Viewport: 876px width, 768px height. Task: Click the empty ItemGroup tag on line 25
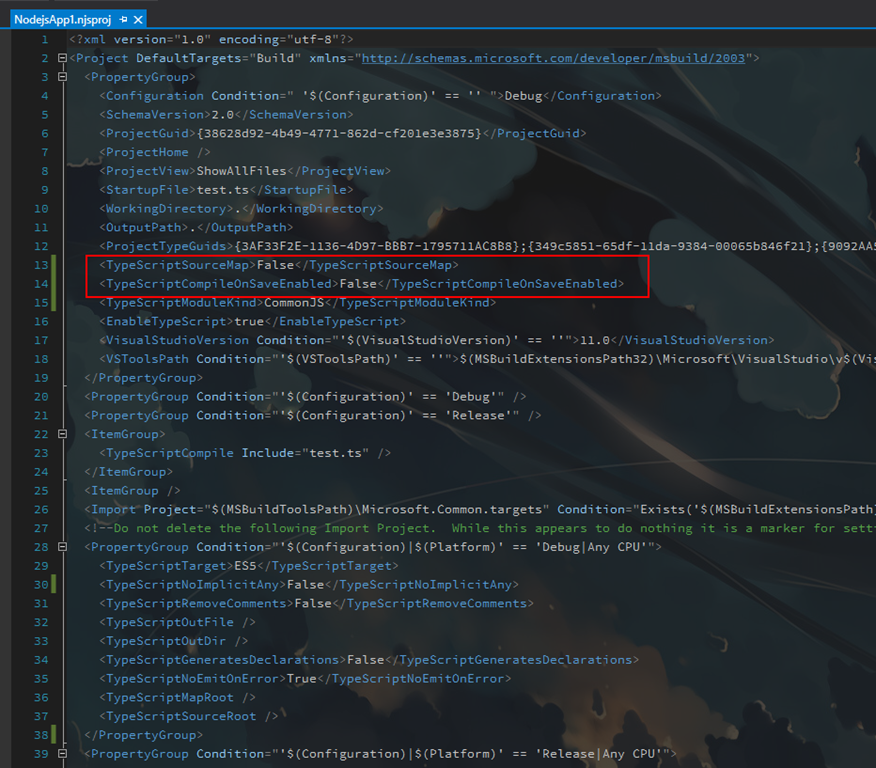(132, 491)
